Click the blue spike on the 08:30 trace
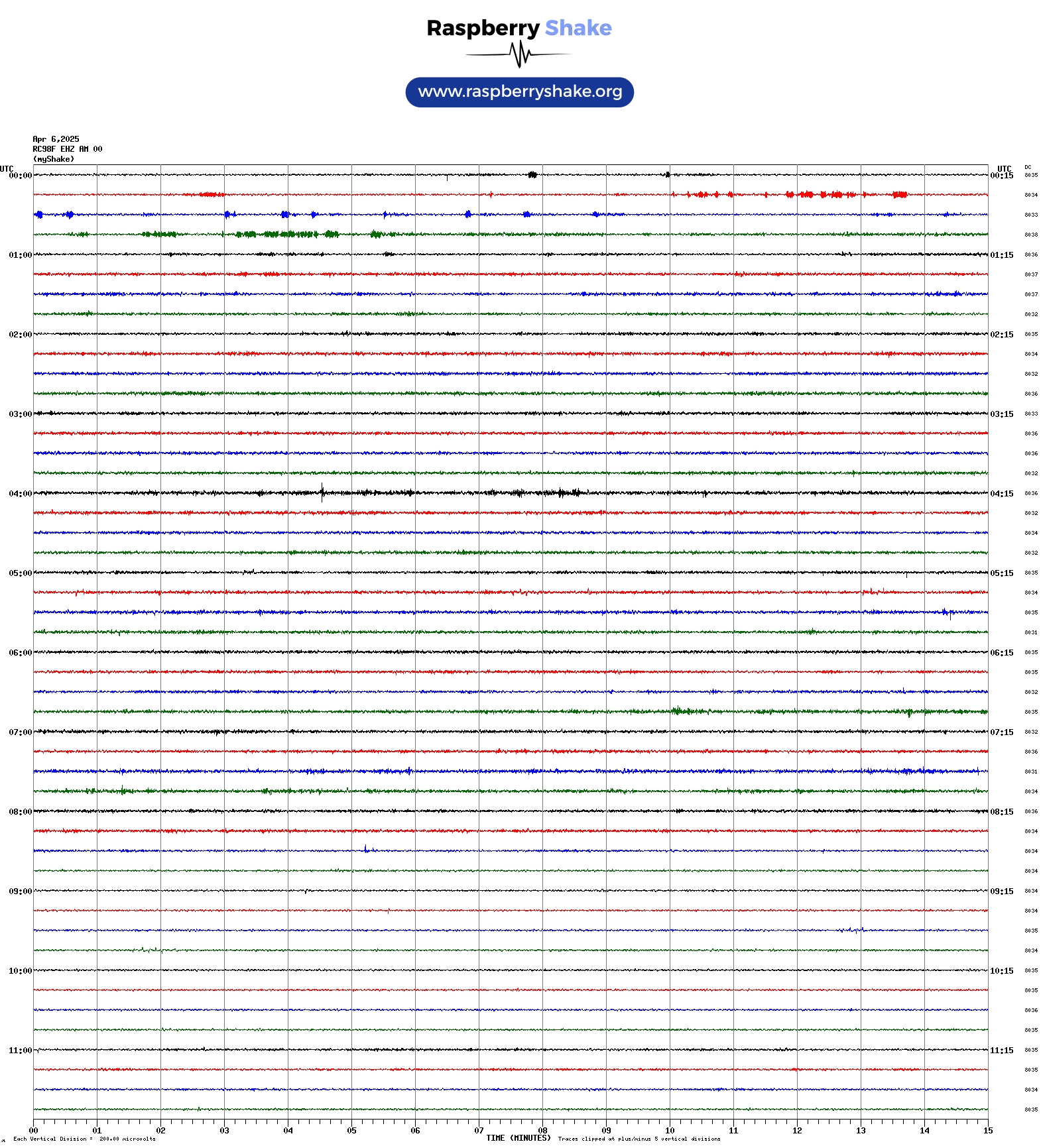The height and width of the screenshot is (1148, 1041). 366,849
